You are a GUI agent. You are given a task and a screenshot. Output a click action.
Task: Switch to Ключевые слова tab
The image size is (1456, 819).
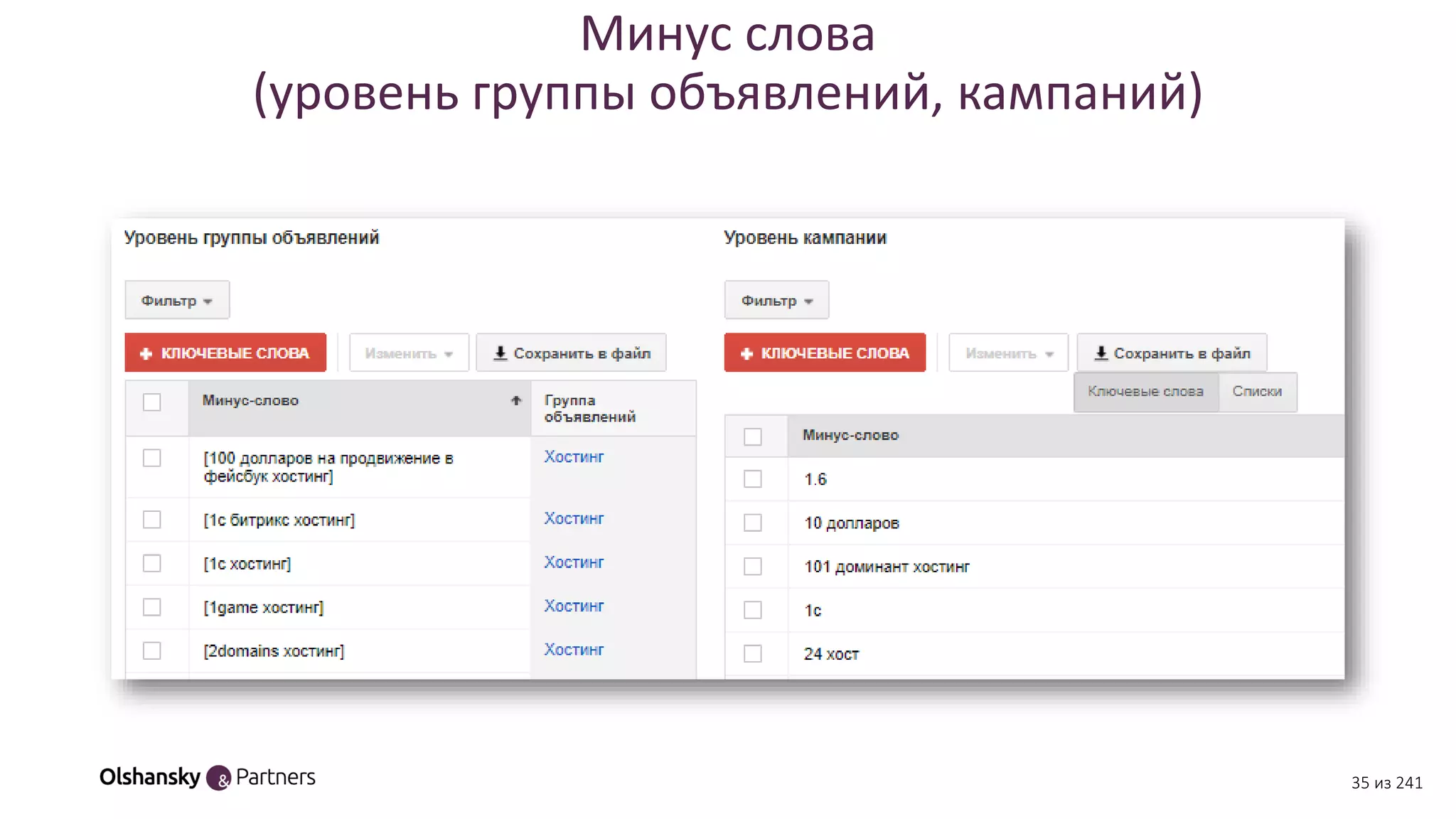(x=1146, y=392)
